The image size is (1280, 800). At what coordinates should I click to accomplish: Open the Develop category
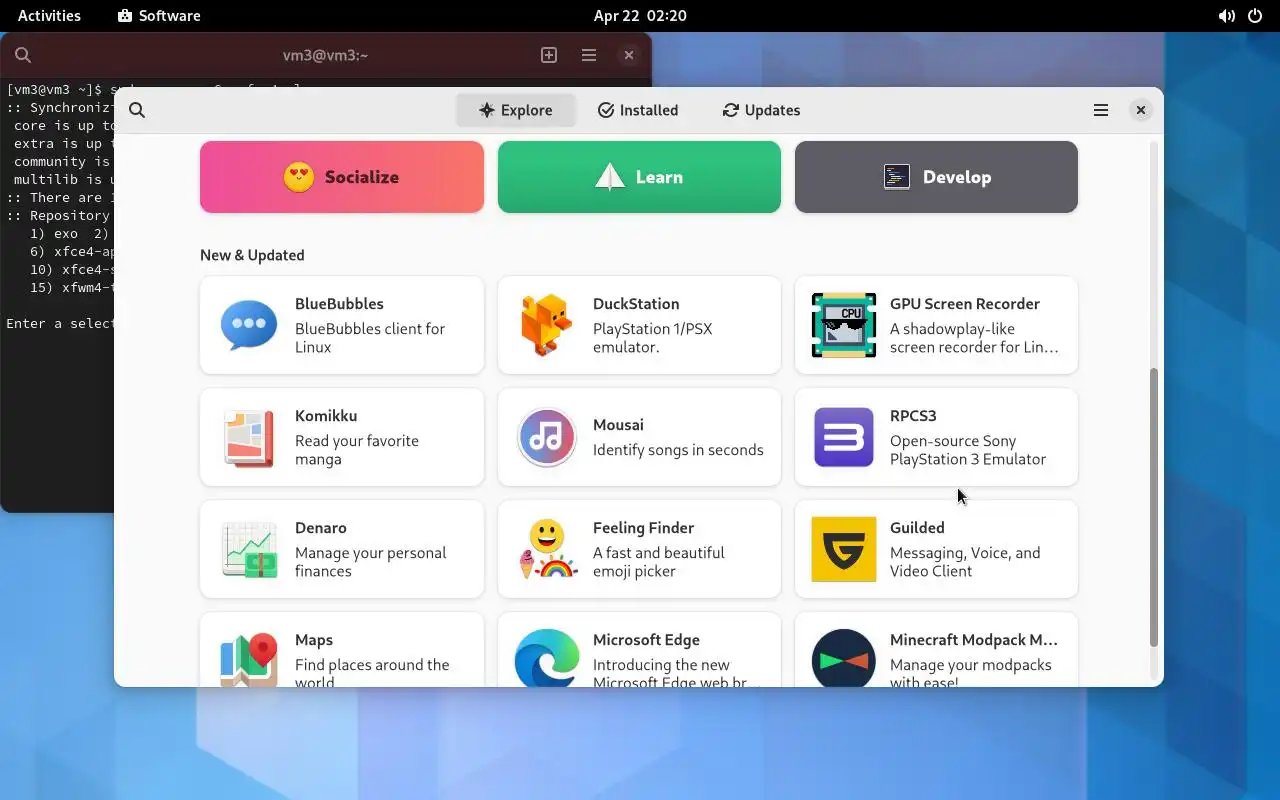(936, 177)
